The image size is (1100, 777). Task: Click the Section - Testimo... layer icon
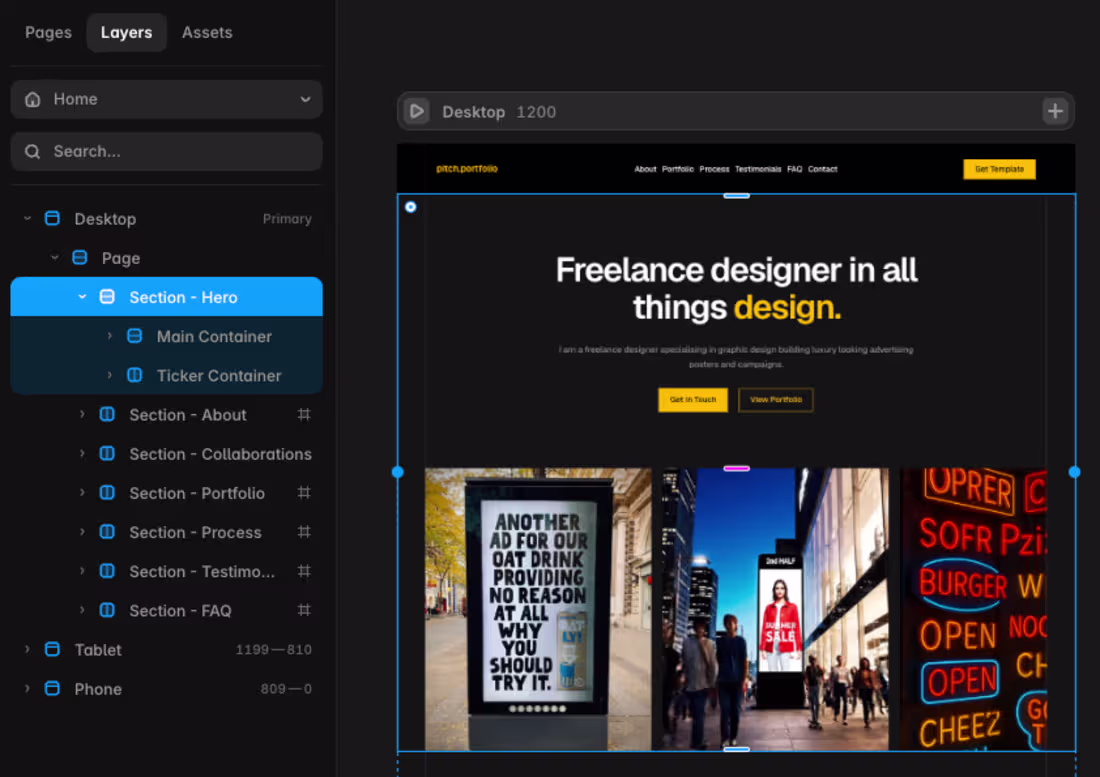[107, 572]
